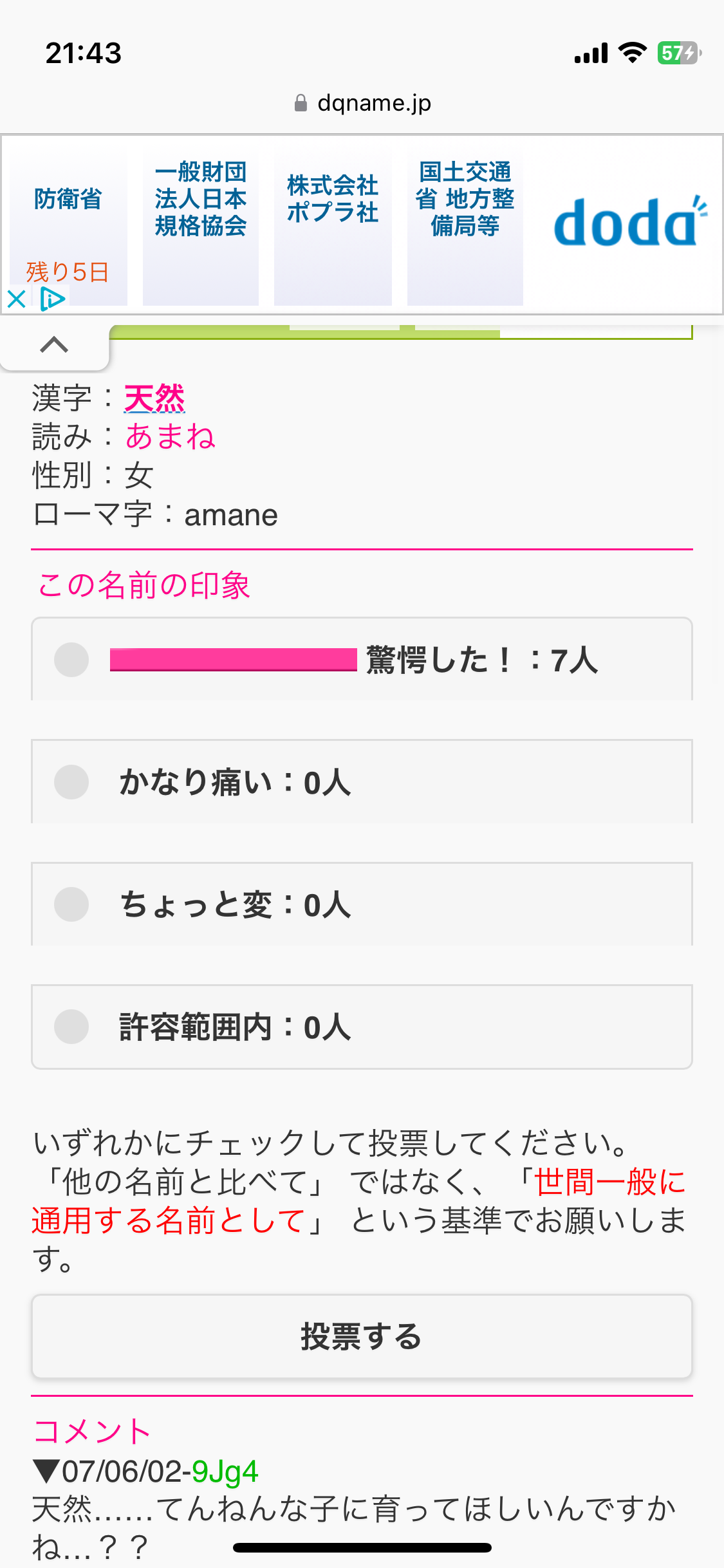Choose the 許容範囲内 radio option

tap(71, 1027)
